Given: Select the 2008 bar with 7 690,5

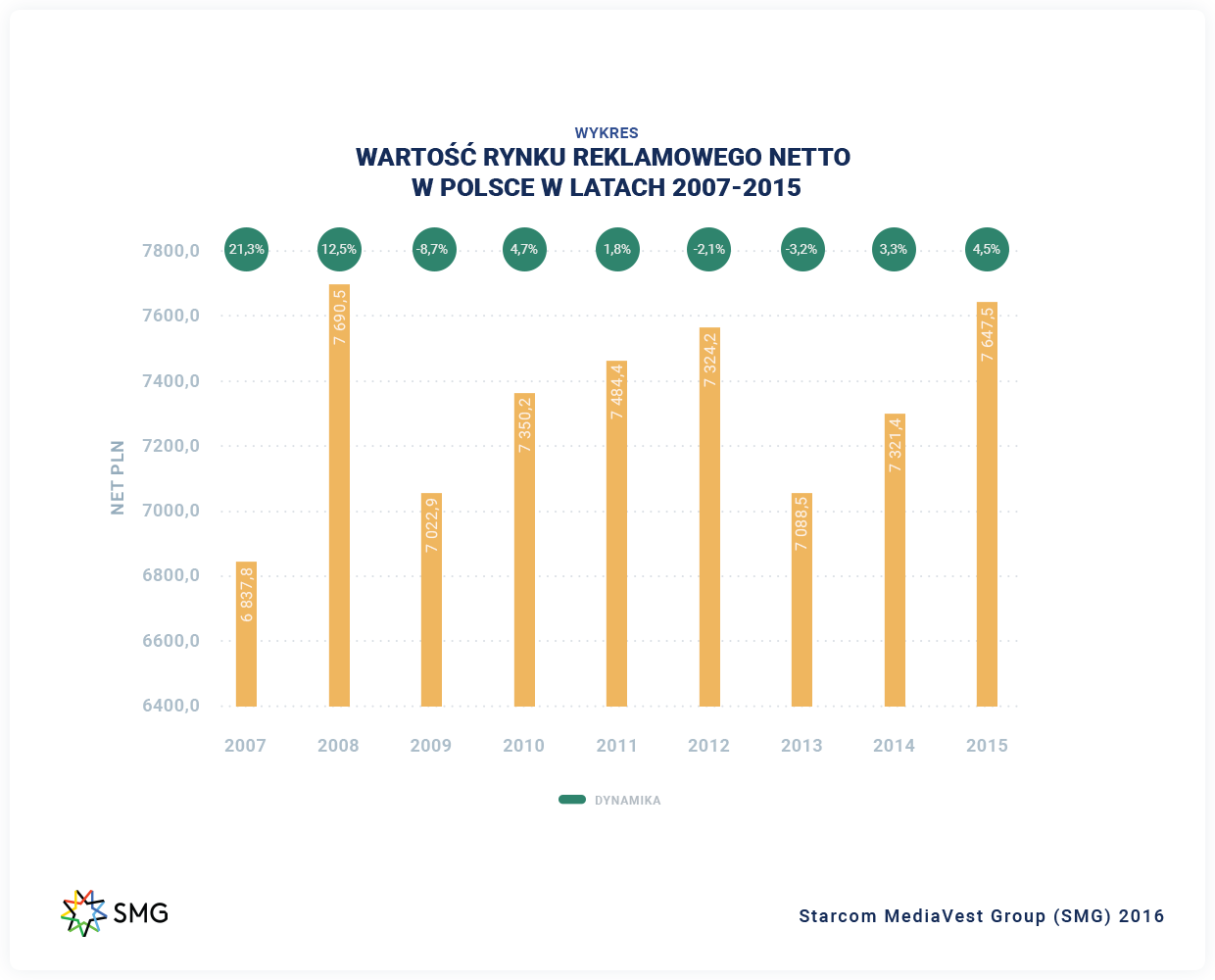Looking at the screenshot, I should point(339,495).
